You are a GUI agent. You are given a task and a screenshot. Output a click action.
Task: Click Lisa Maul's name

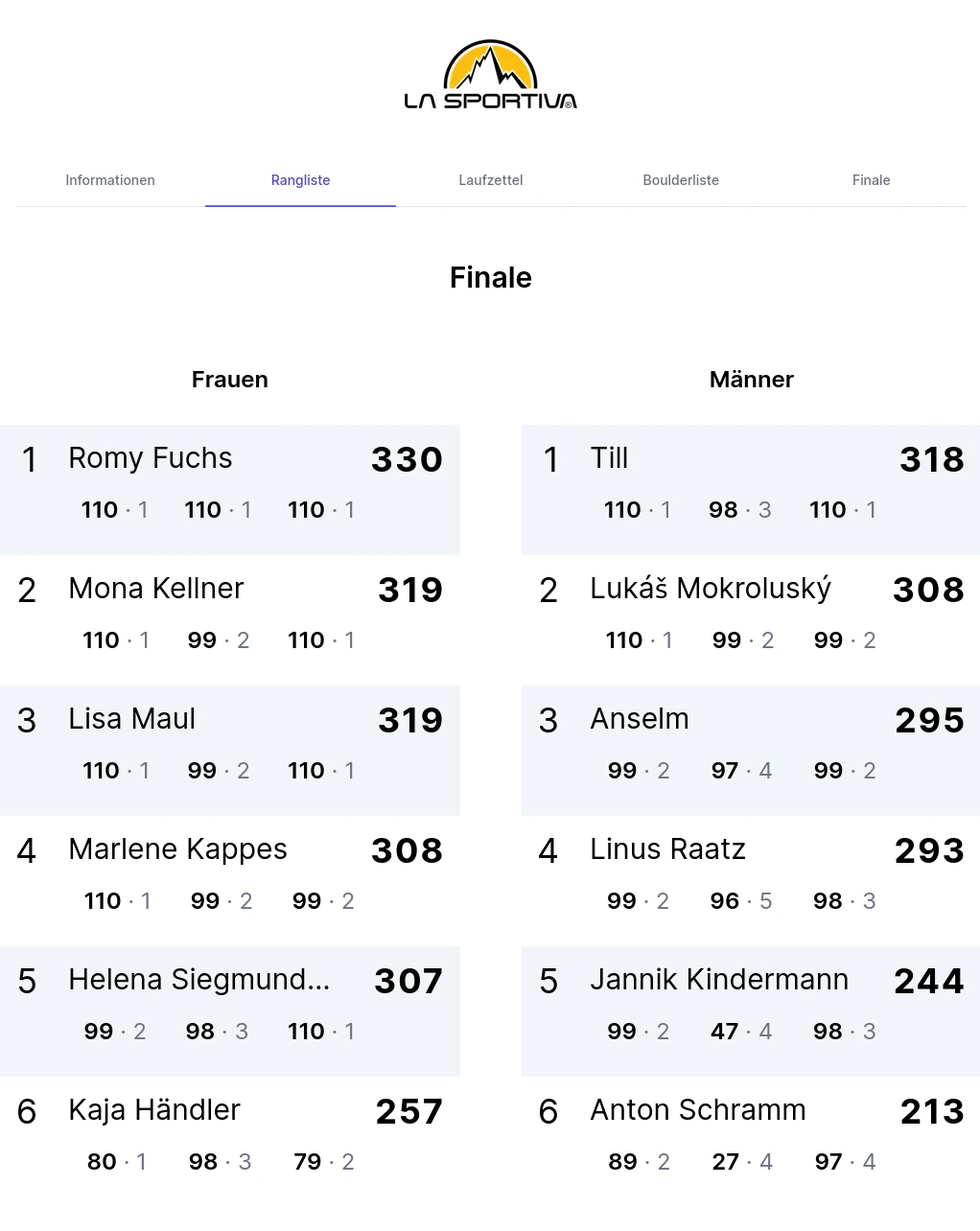pos(131,719)
